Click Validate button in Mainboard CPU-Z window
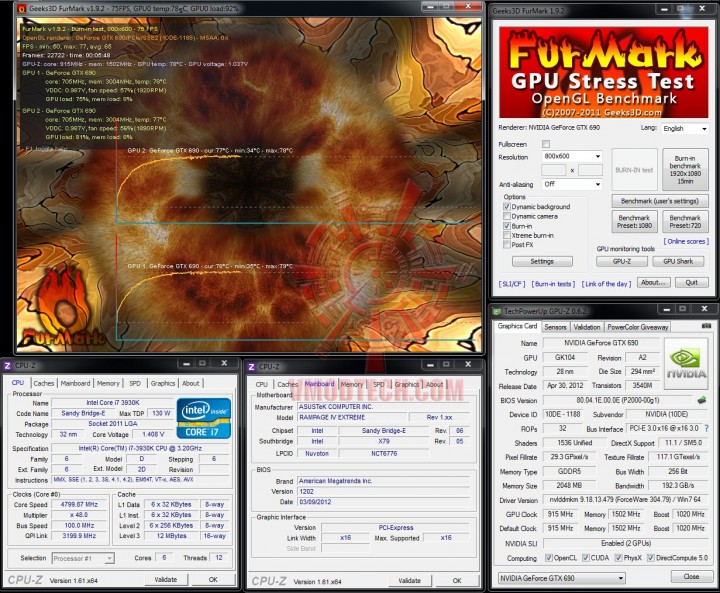Screen dimensions: 720x593 [x=410, y=581]
